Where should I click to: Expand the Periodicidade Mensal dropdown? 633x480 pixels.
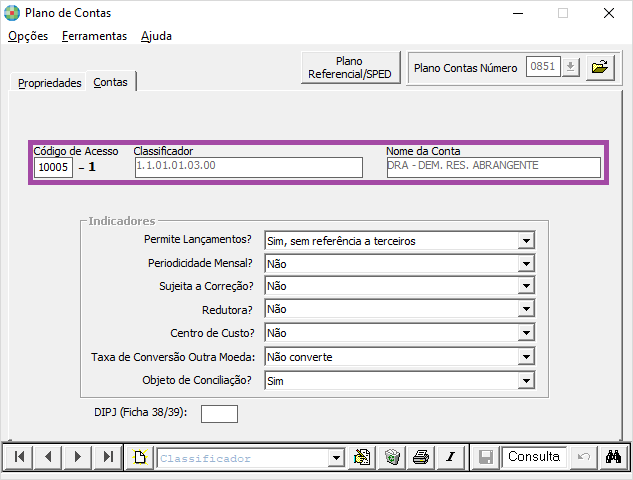[526, 264]
